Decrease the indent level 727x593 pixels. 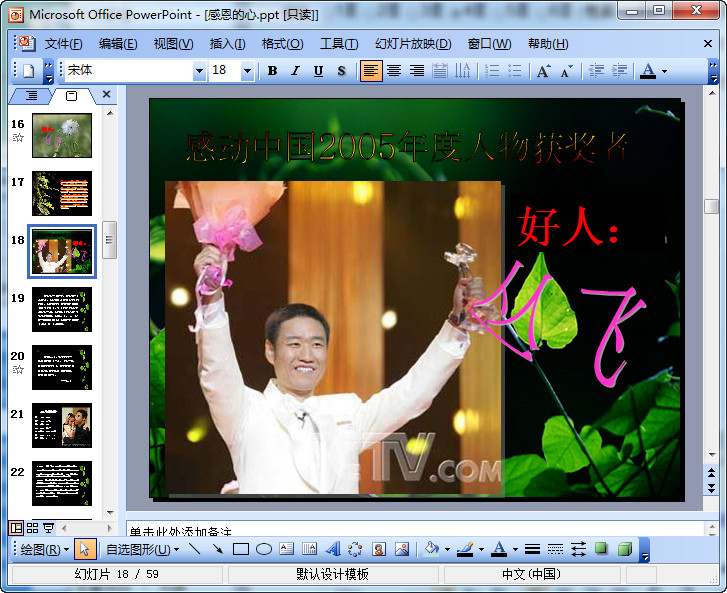tap(596, 71)
